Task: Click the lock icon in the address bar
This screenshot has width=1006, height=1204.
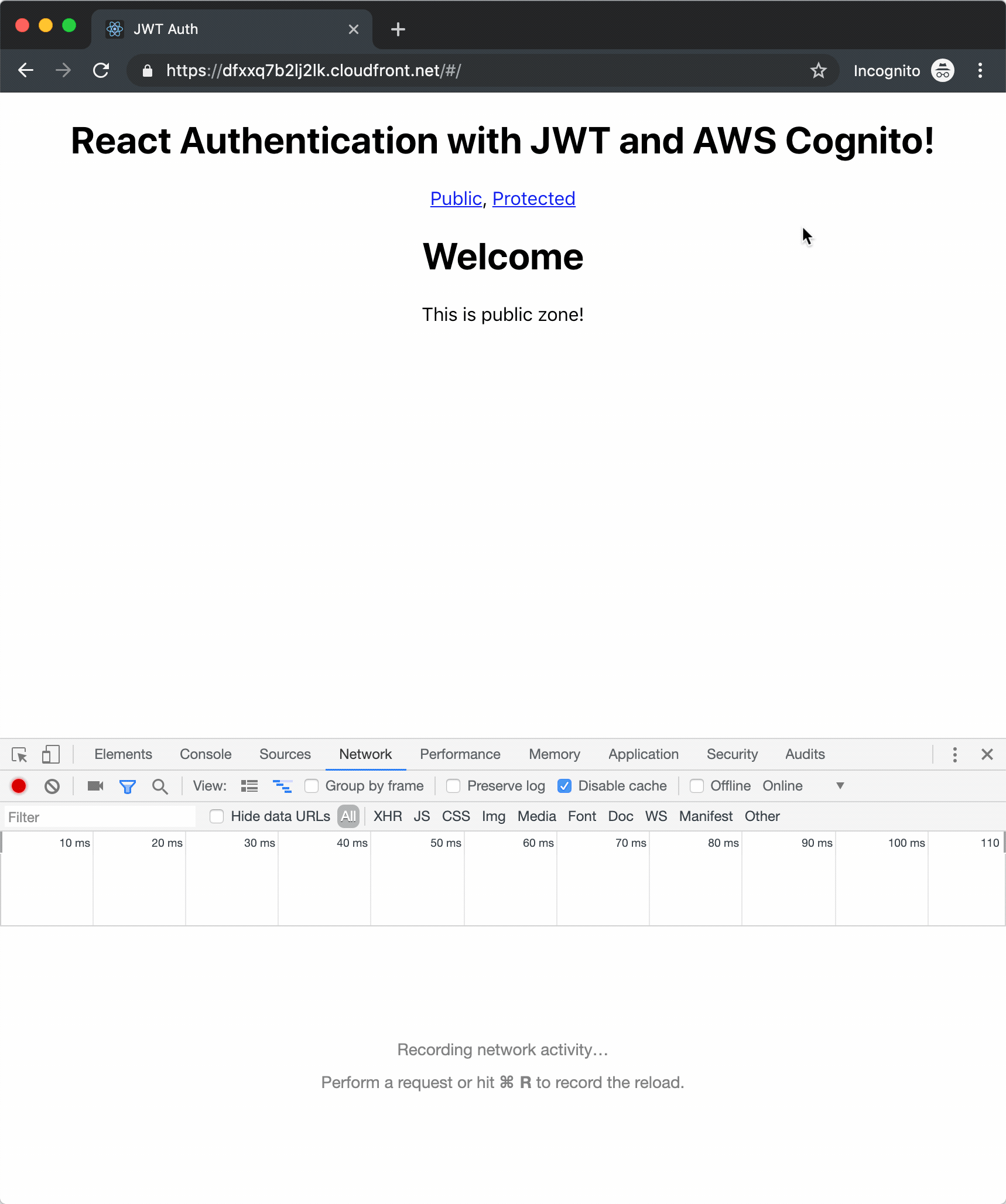Action: tap(148, 71)
